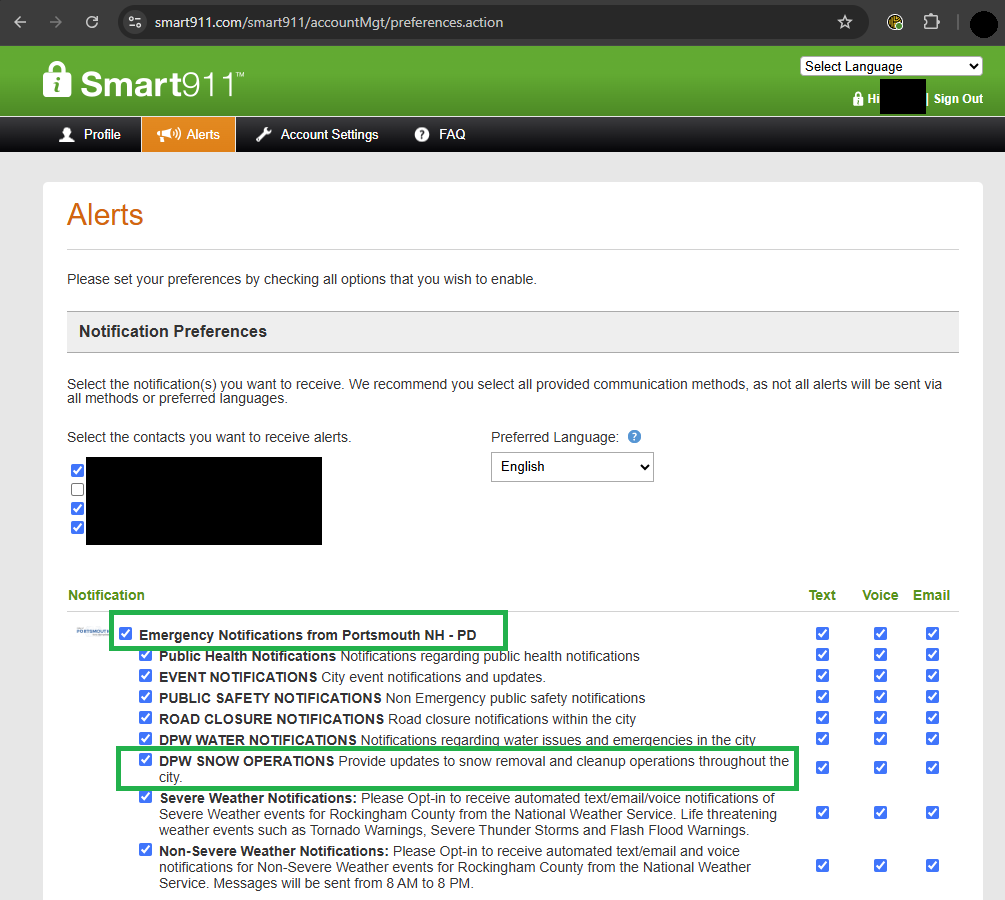Open the FAQ tab

point(440,135)
